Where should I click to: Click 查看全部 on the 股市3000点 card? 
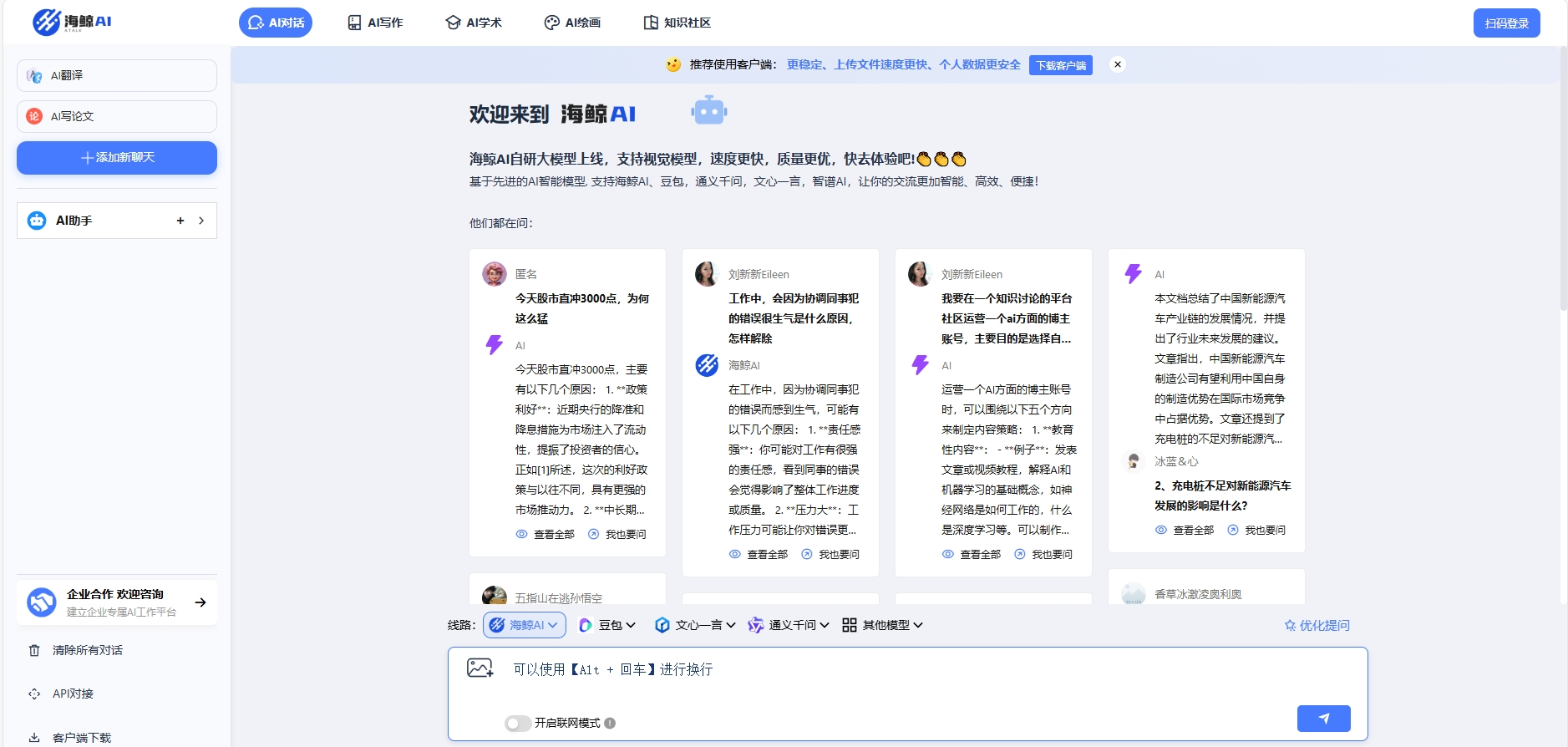click(x=546, y=534)
